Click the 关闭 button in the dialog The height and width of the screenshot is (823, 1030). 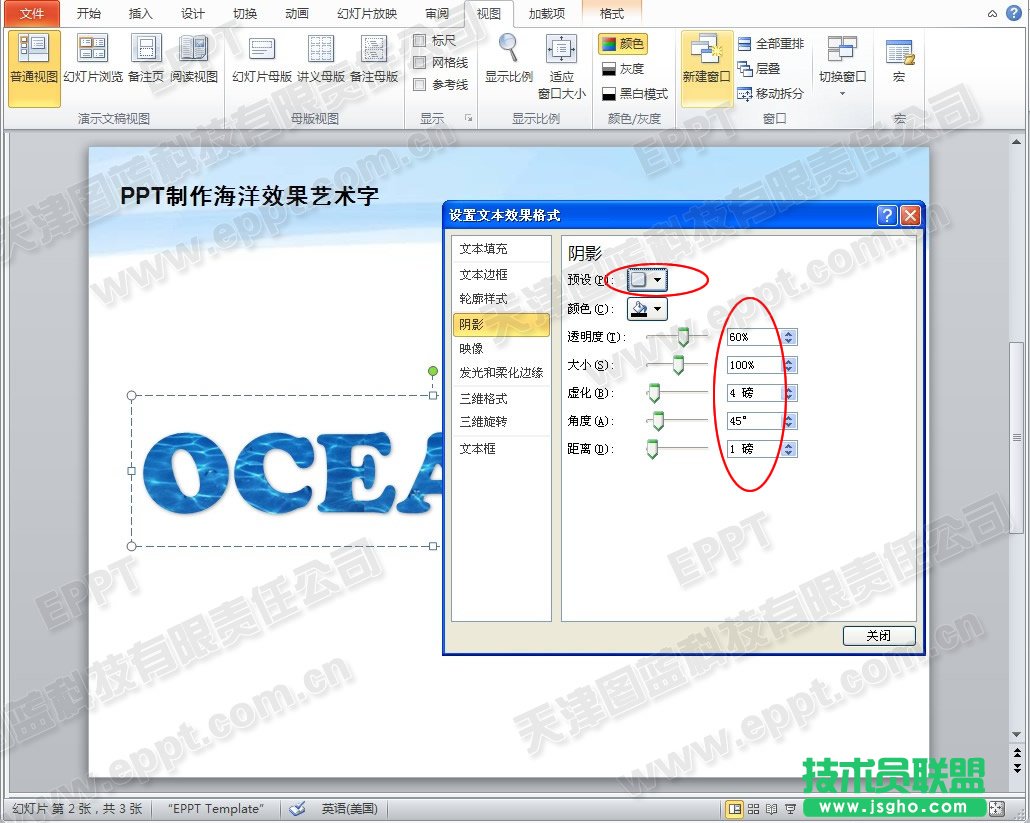(878, 635)
